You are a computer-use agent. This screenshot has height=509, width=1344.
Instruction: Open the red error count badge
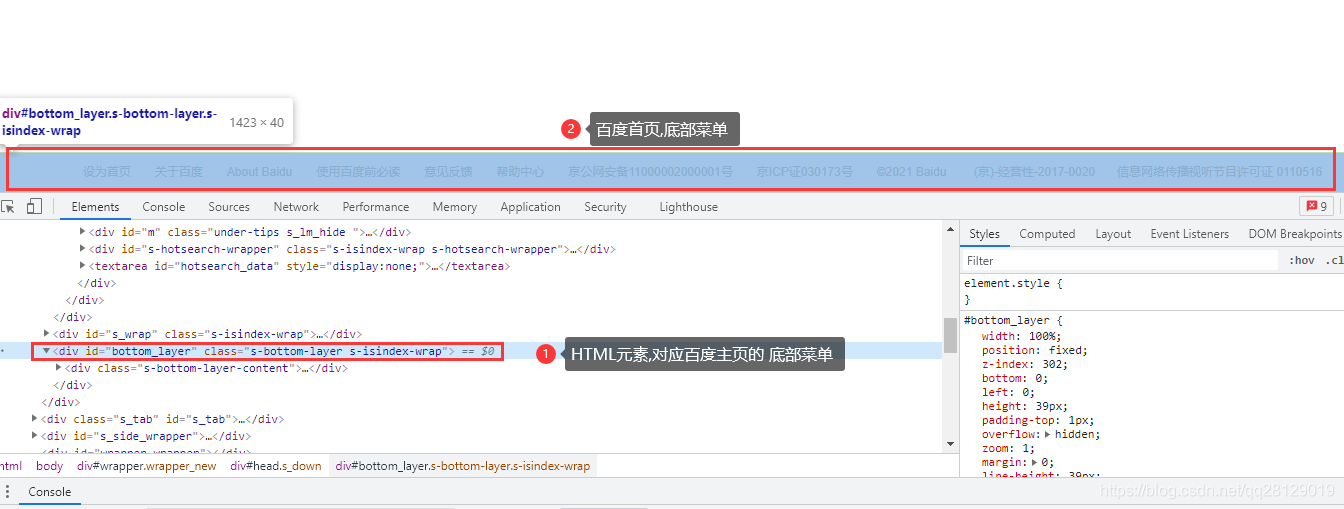point(1316,207)
